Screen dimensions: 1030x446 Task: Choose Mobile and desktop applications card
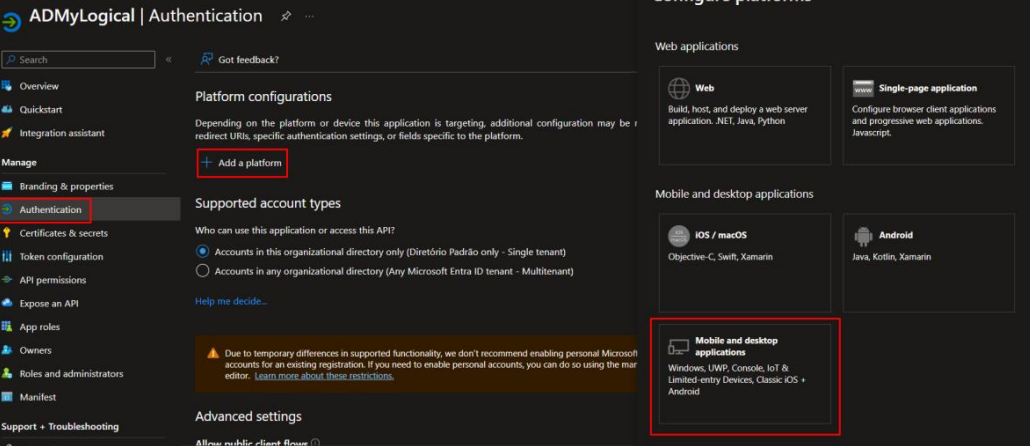point(745,374)
